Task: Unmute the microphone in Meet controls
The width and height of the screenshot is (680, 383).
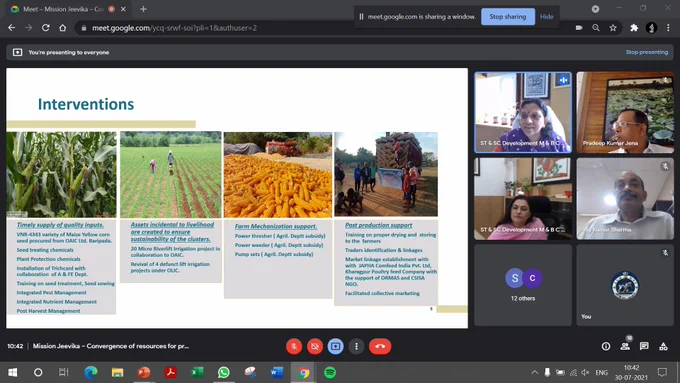Action: point(294,346)
